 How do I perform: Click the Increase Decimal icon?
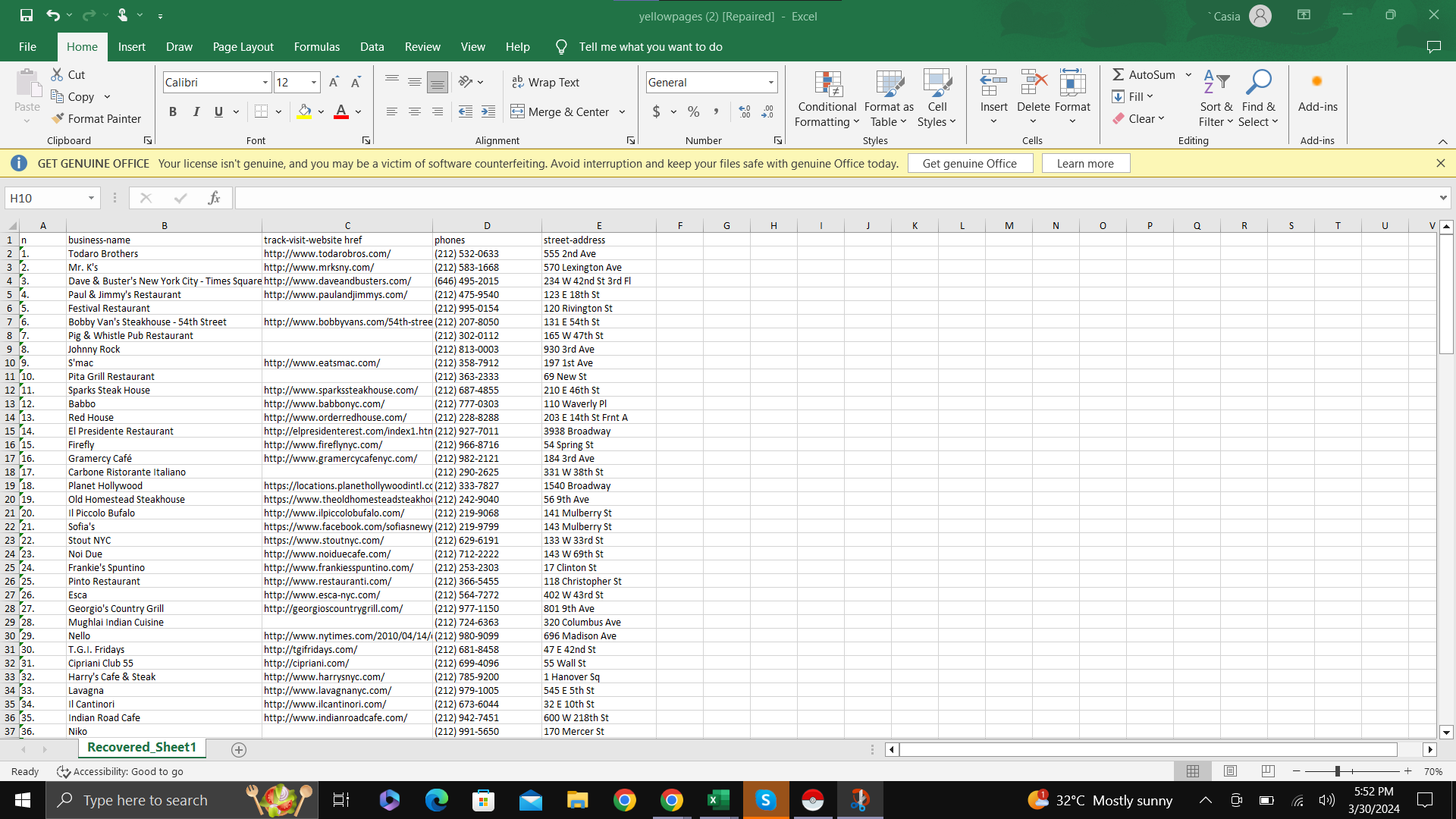click(x=745, y=111)
